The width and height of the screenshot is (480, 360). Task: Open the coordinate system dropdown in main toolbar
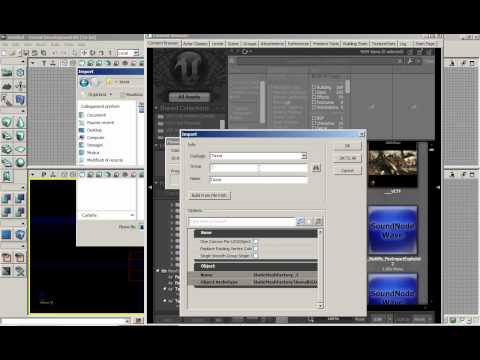coord(136,53)
